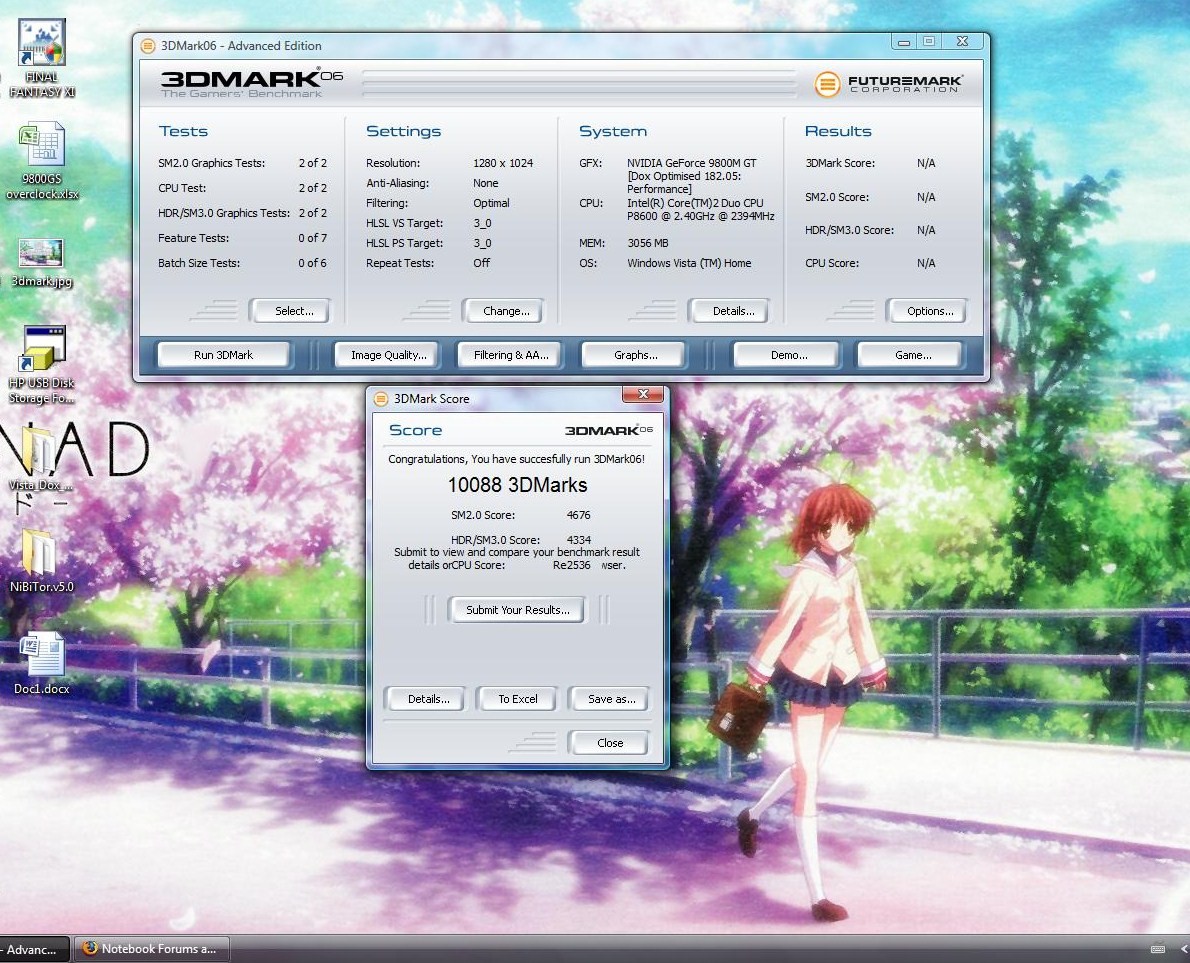Click NVIDIA GeForce 9800M GT text
The width and height of the screenshot is (1190, 963).
[x=691, y=163]
